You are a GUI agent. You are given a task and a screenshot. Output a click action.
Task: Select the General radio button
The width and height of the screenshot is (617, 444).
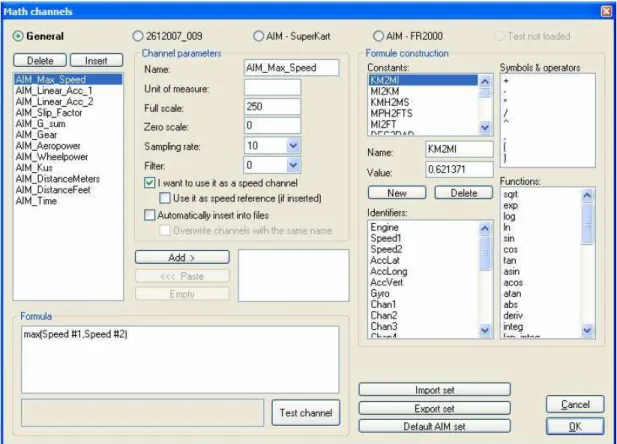18,36
